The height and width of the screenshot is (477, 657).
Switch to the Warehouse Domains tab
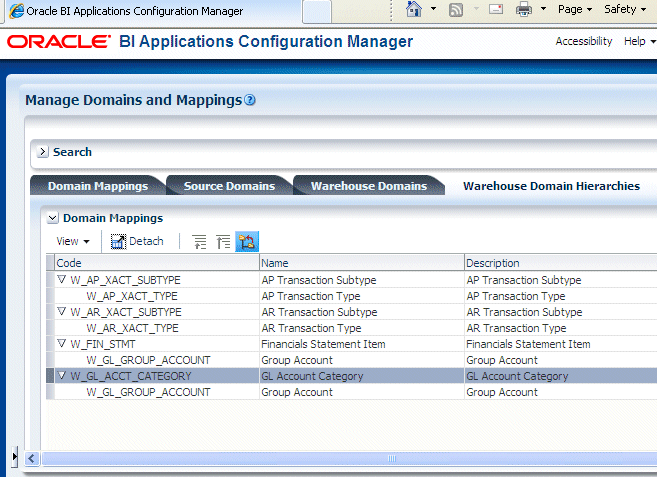369,186
